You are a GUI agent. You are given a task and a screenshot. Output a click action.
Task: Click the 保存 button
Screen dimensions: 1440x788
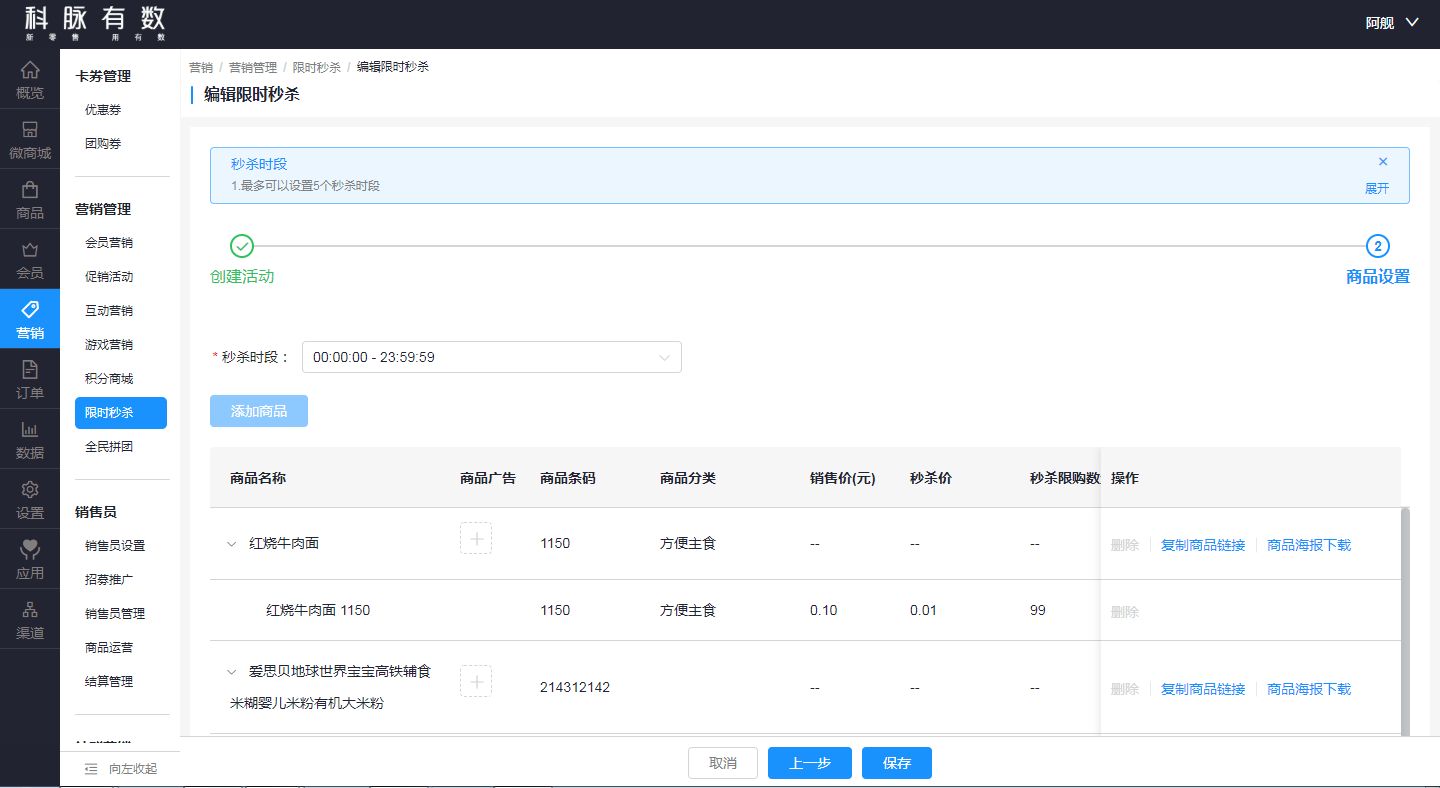pyautogui.click(x=897, y=763)
